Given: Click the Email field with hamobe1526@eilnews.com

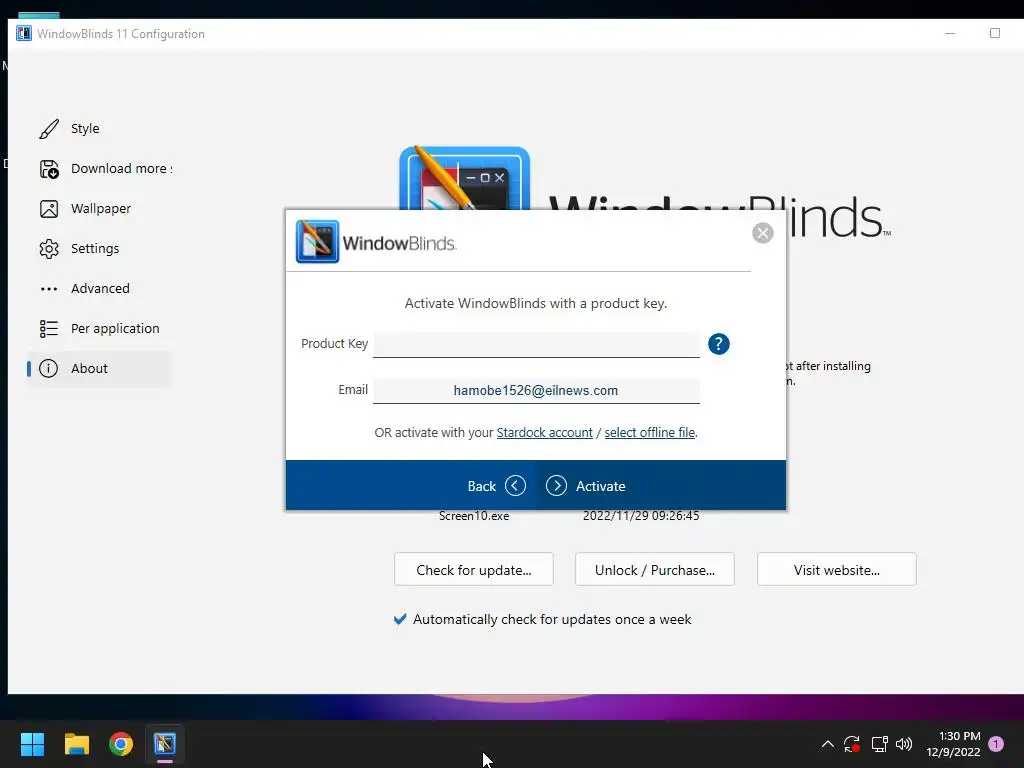Looking at the screenshot, I should click(x=536, y=391).
